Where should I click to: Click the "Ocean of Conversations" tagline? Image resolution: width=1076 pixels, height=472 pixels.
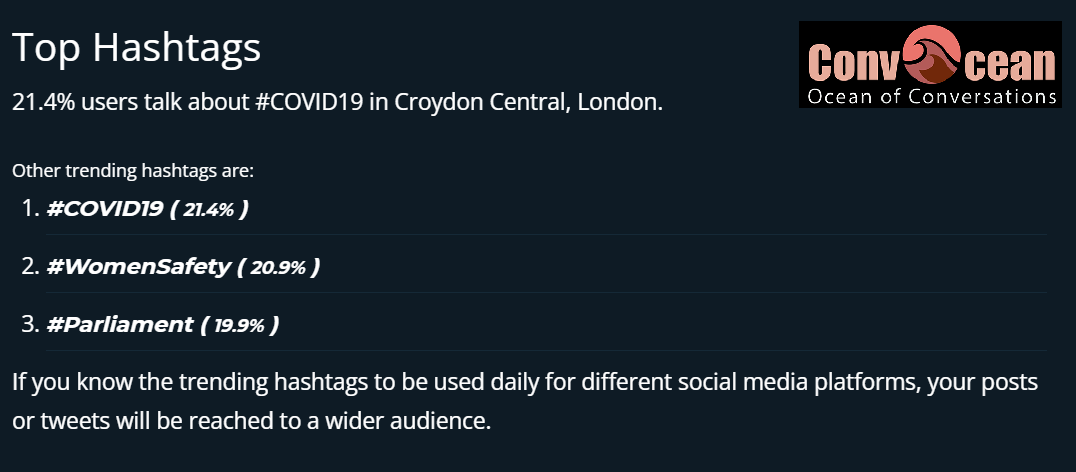click(931, 97)
